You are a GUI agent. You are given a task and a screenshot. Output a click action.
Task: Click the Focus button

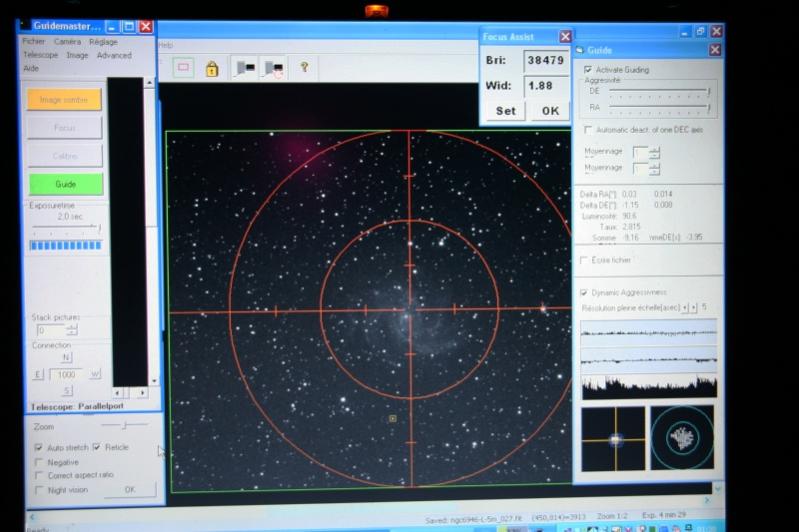[x=65, y=127]
